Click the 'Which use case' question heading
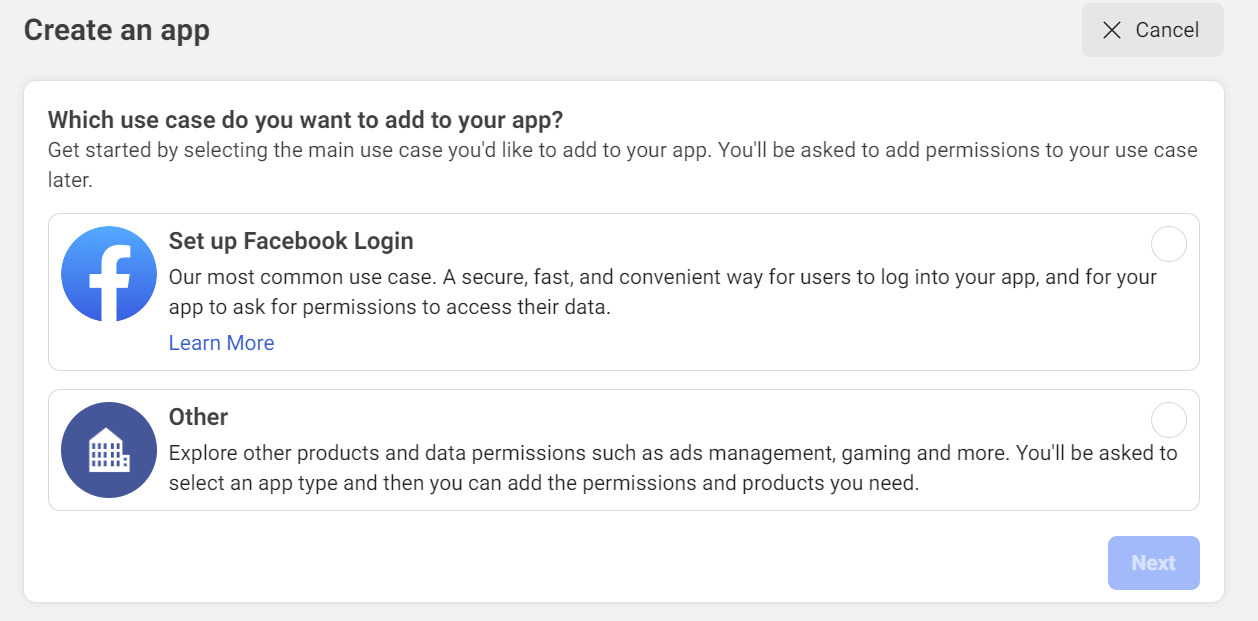Image resolution: width=1258 pixels, height=621 pixels. pos(305,121)
